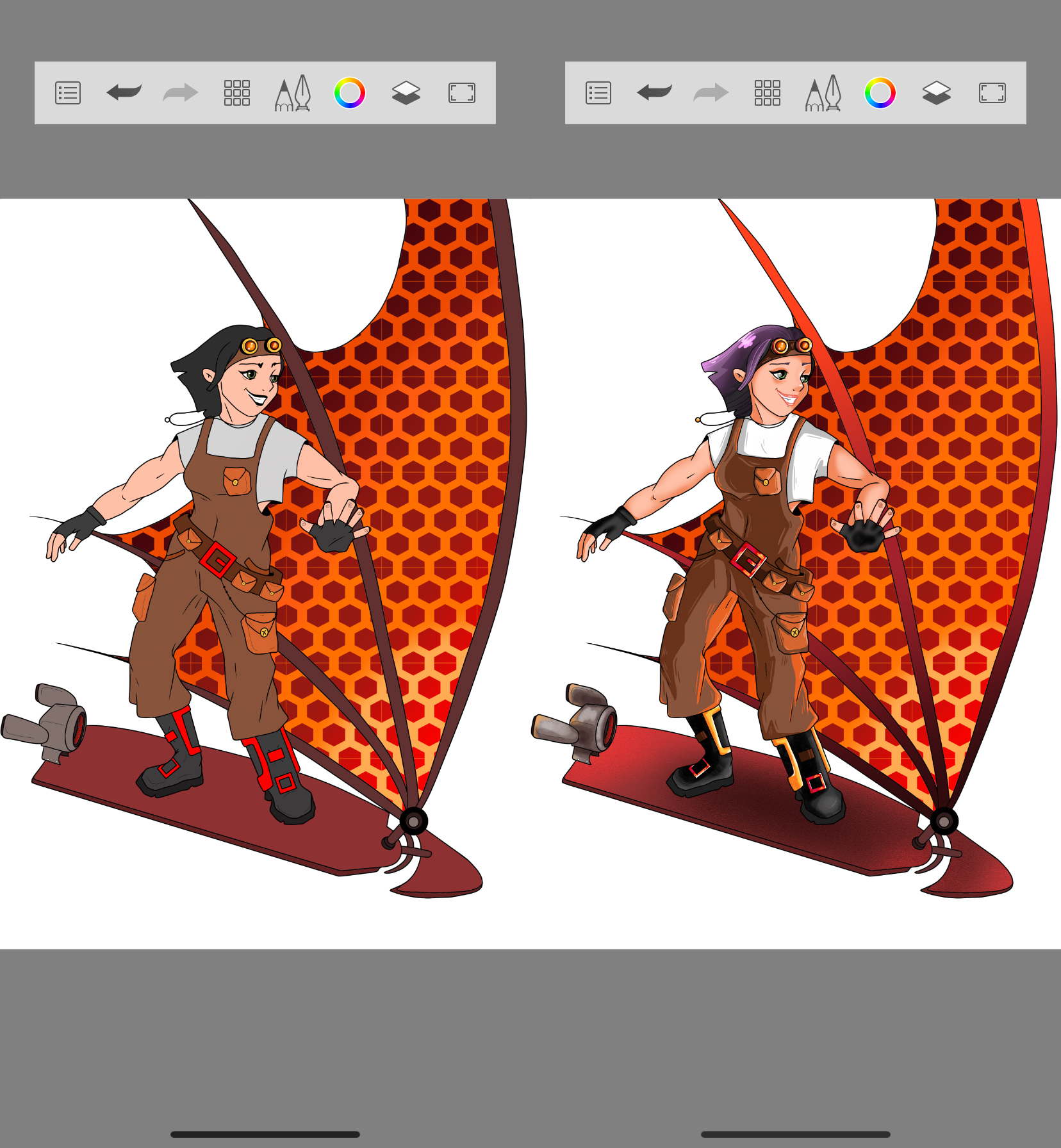Tap the shaded character canvas in right screenshot

796,574
